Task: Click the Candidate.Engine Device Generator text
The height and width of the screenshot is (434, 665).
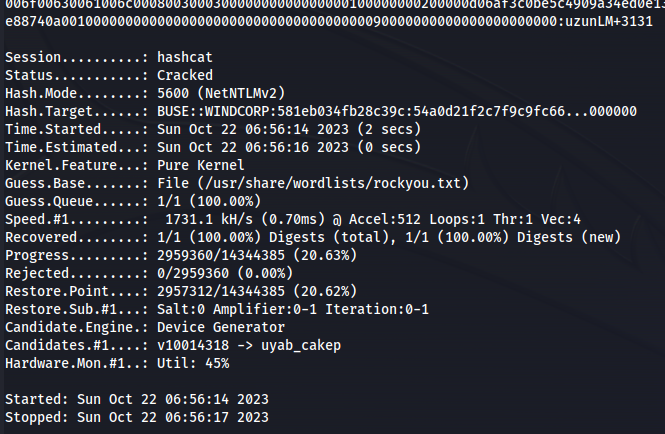Action: (221, 327)
